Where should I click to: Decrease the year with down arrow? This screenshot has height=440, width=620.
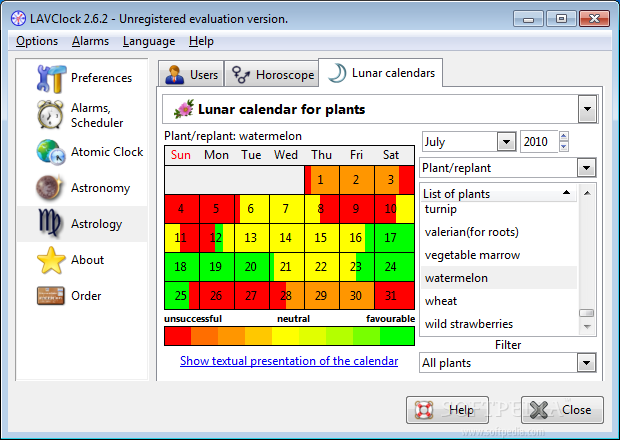(564, 147)
